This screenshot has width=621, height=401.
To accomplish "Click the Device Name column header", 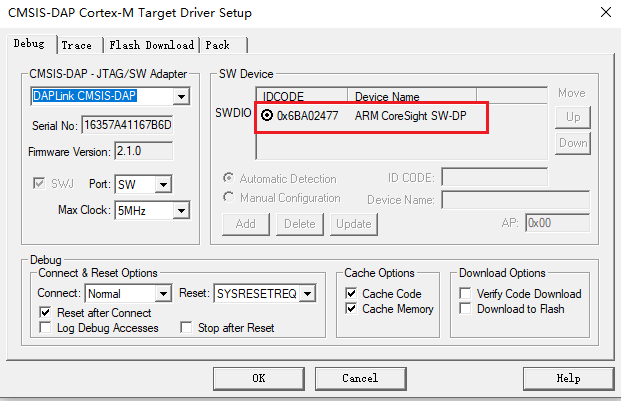I will pos(412,96).
